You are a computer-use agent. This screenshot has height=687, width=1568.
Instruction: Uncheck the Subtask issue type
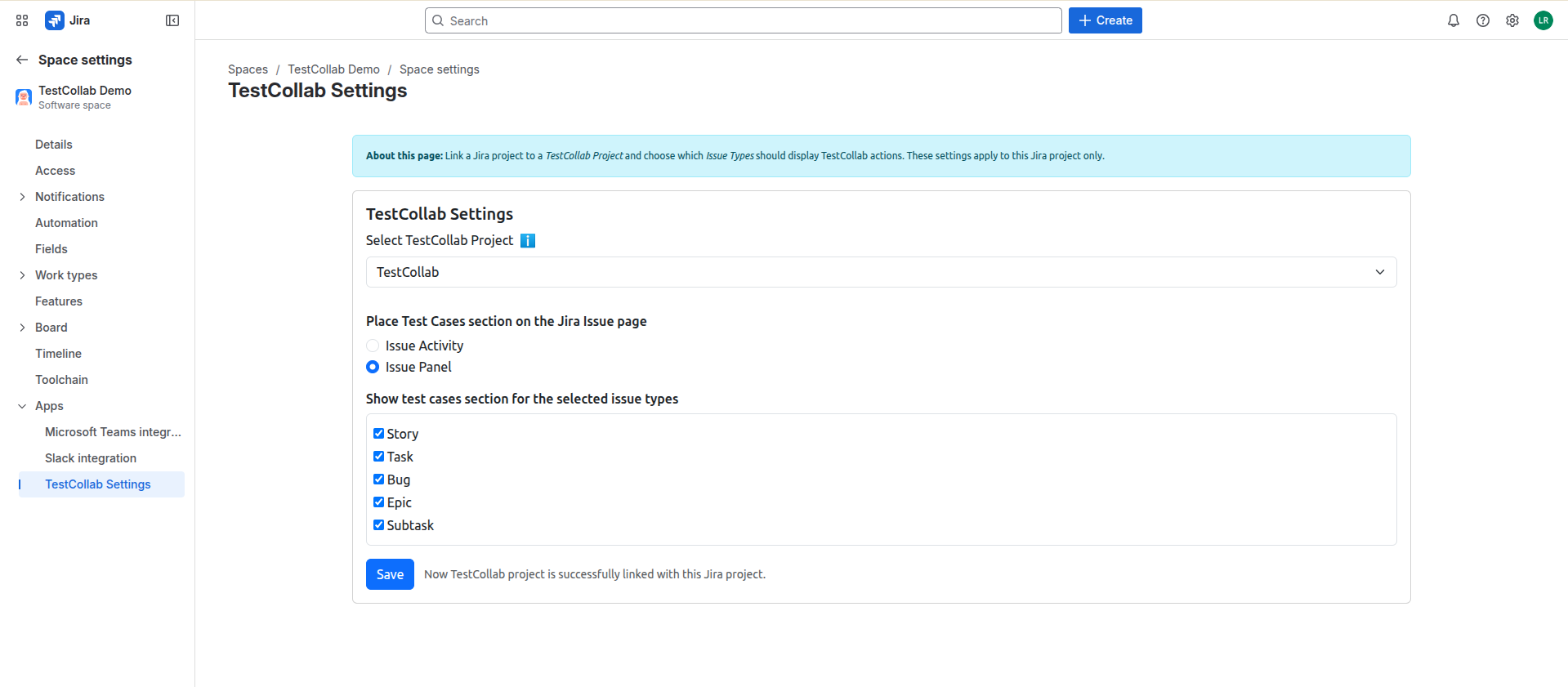378,525
